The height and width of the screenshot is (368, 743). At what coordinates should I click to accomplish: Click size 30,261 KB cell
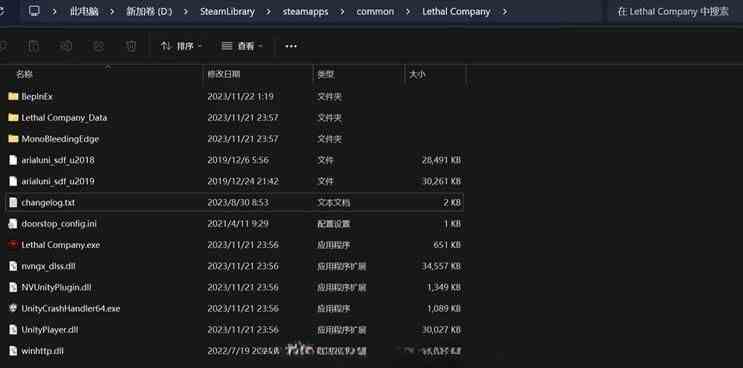point(441,181)
